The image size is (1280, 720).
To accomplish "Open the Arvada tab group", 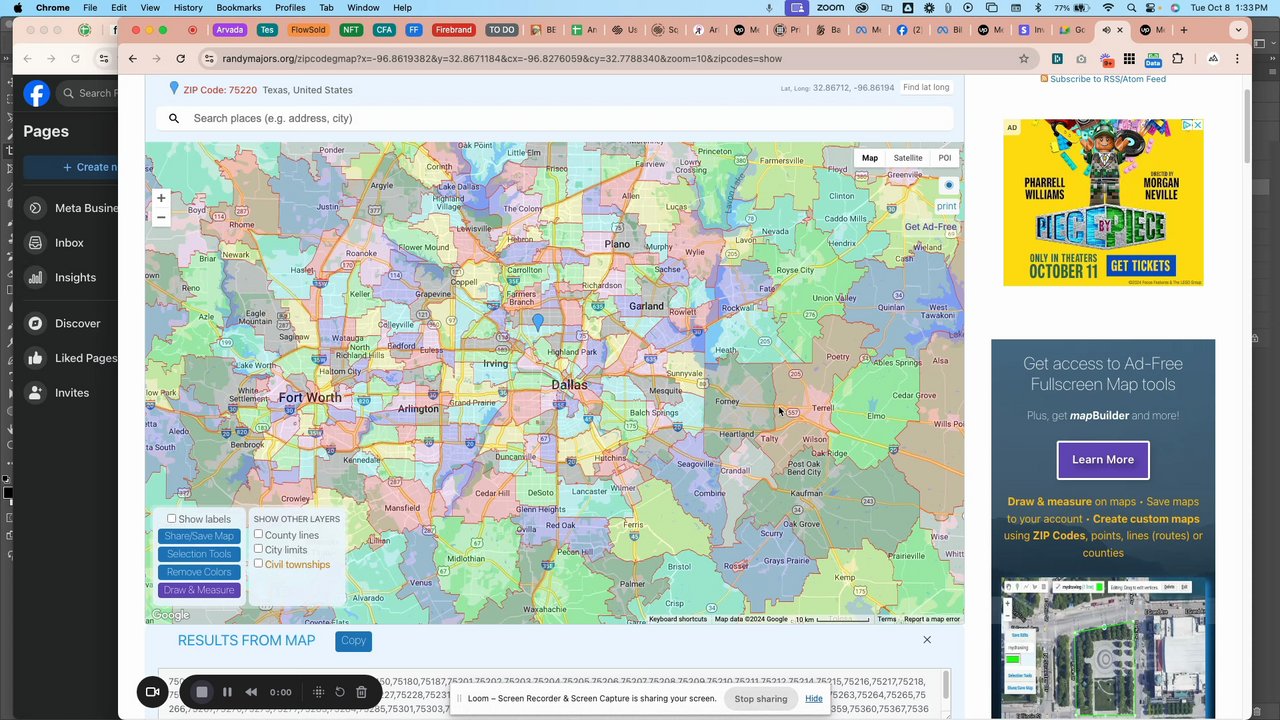I will pyautogui.click(x=229, y=30).
